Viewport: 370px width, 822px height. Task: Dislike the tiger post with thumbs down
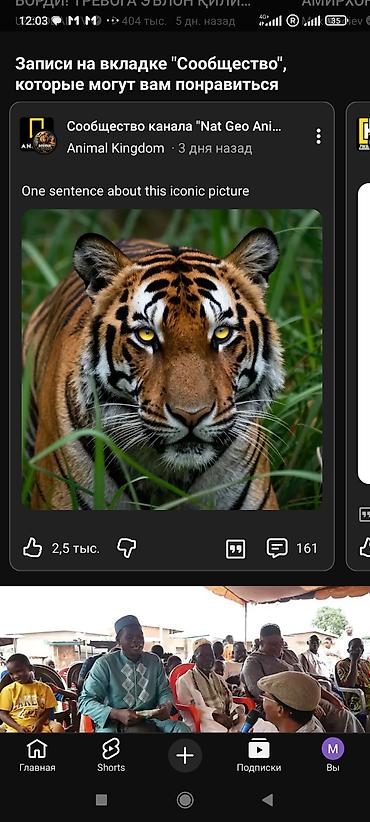(x=126, y=548)
